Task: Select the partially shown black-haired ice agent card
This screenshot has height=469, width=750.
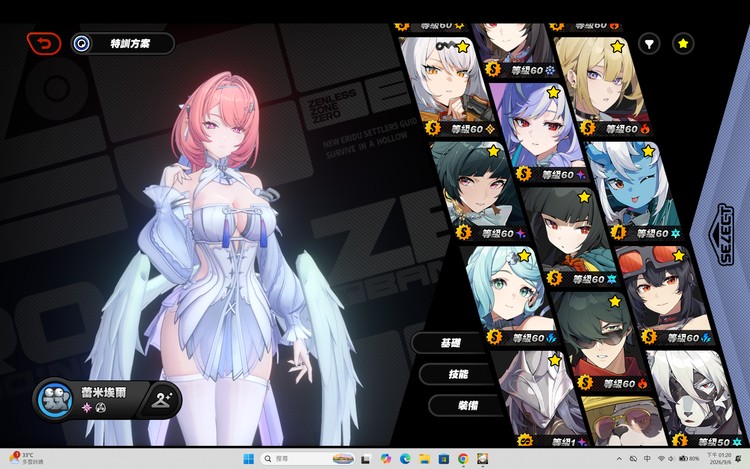Action: coord(514,50)
